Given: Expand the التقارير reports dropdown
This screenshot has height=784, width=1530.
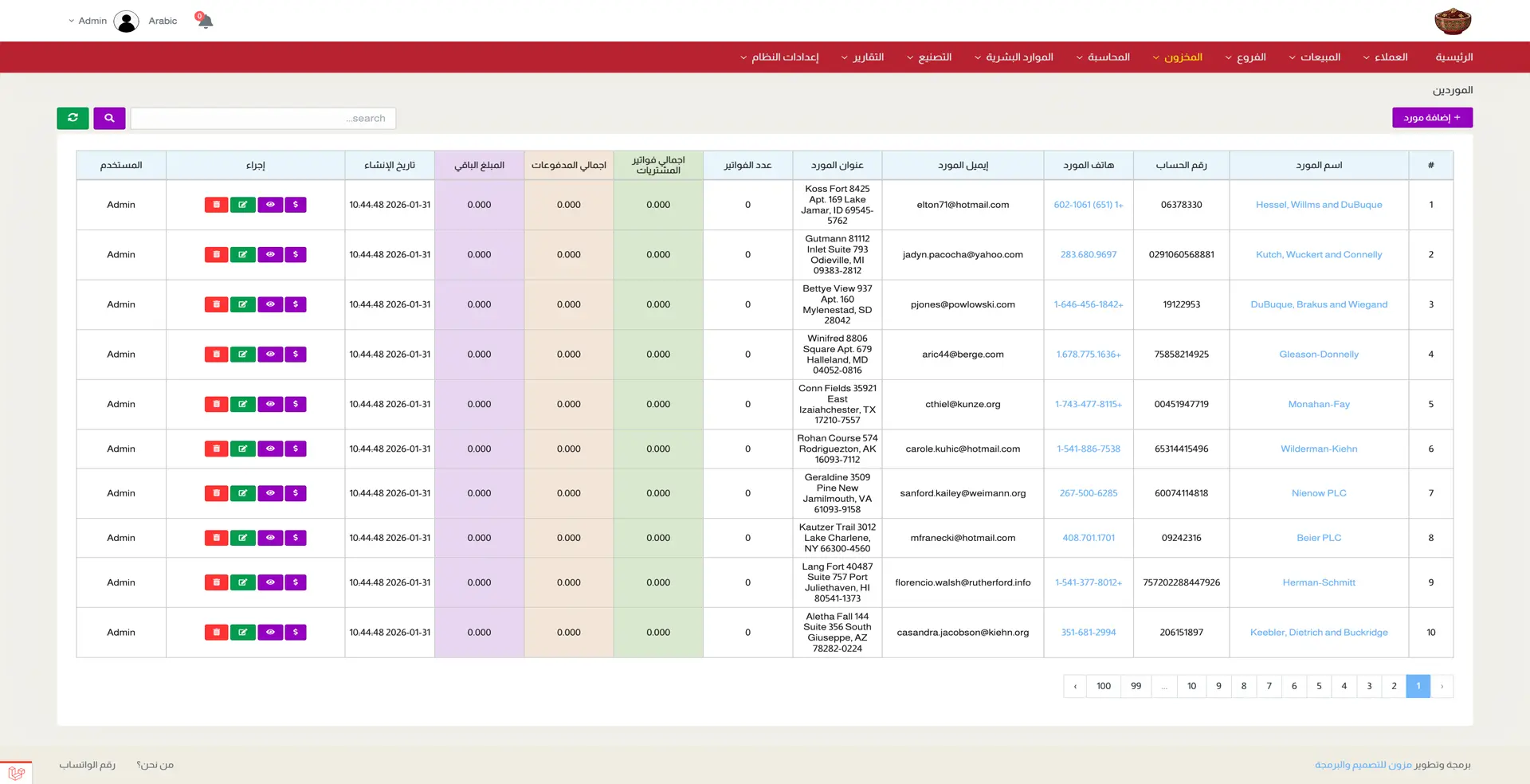Looking at the screenshot, I should 863,57.
